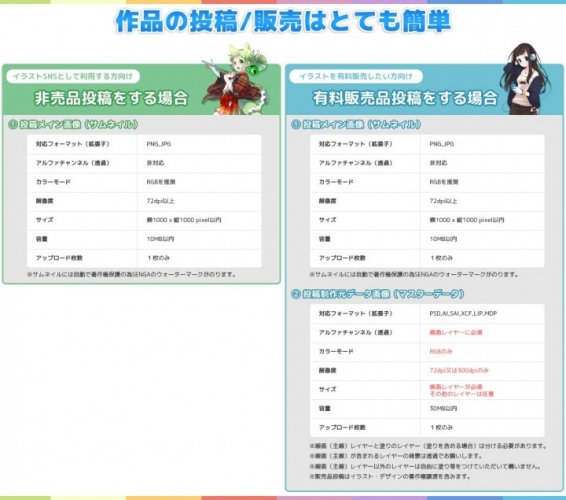
Task: Open the 投稿制作元データ画像（マスターデータ） section heading
Action: 383,294
